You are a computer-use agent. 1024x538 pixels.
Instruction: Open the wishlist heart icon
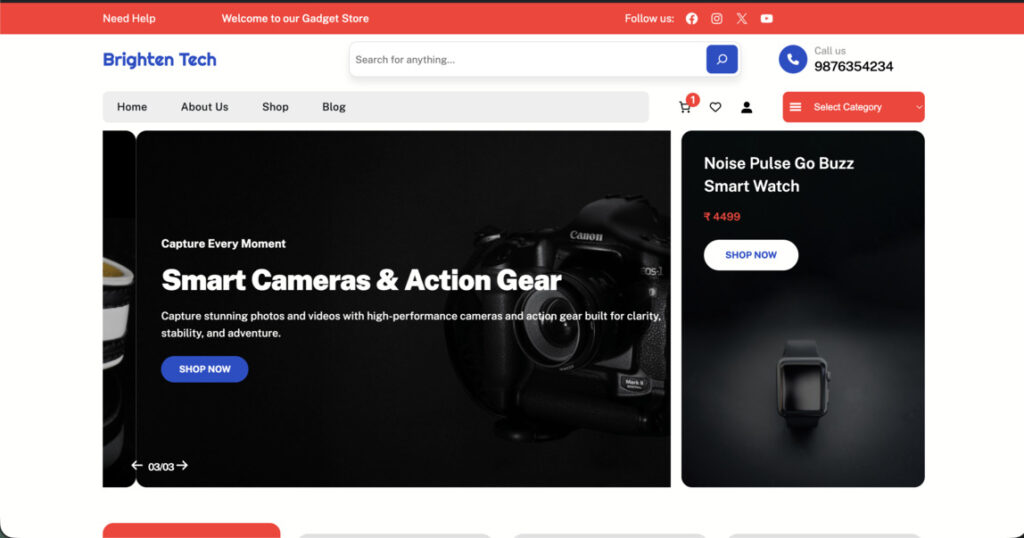715,107
